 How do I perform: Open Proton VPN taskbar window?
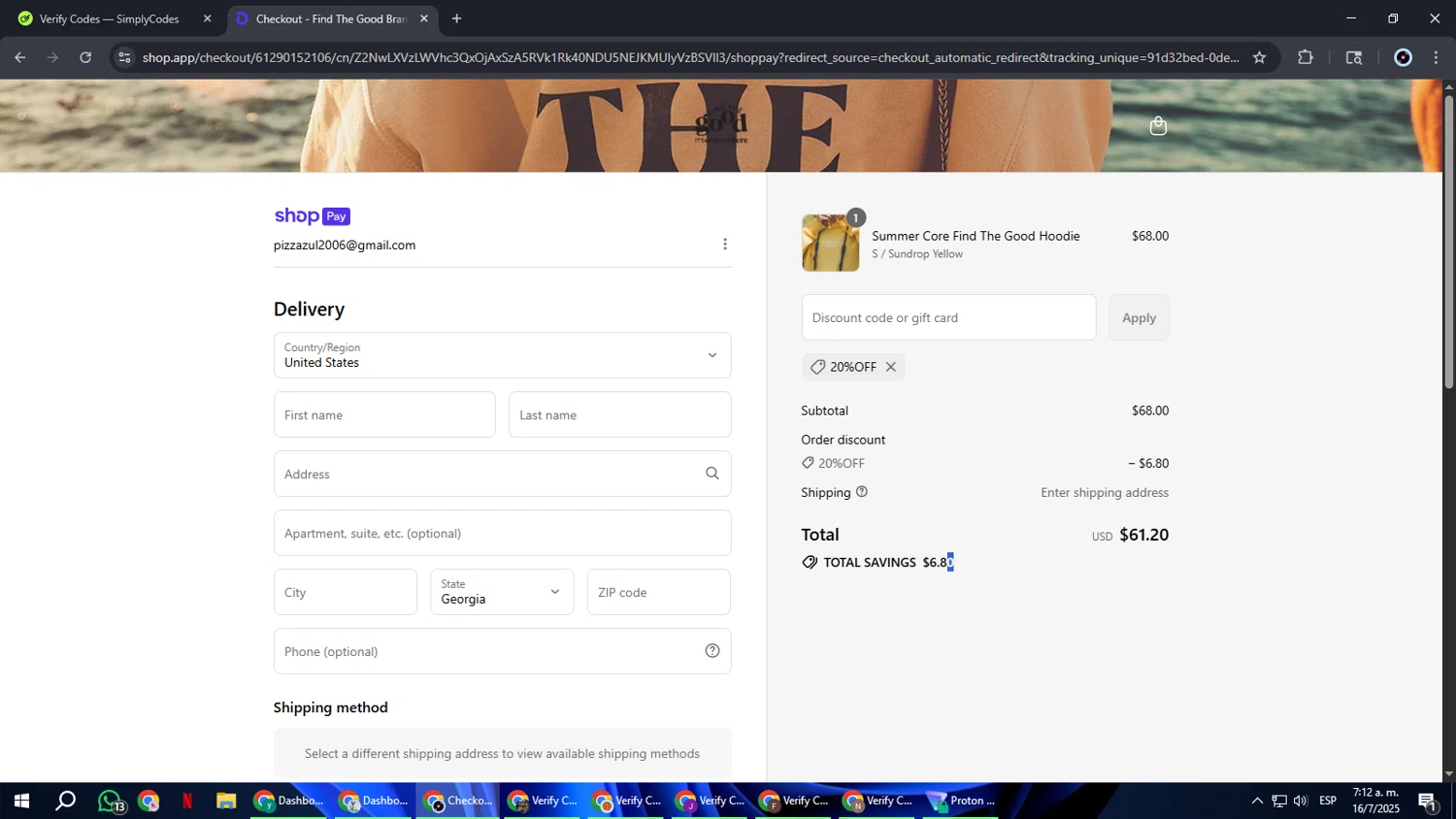962,801
